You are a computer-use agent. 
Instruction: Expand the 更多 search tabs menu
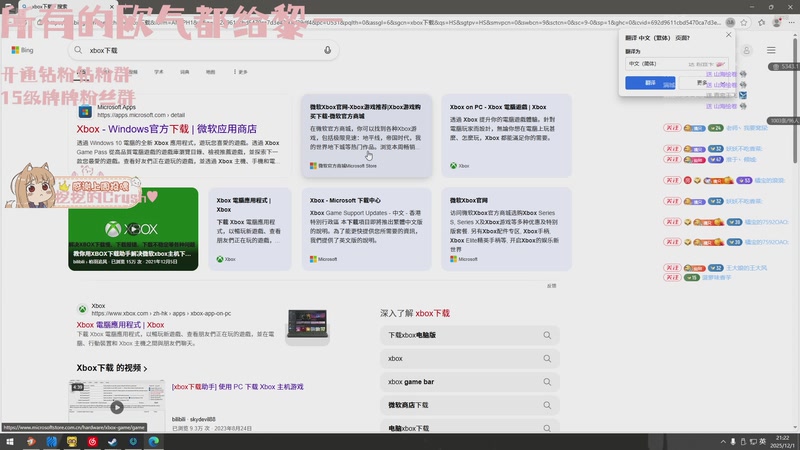tap(240, 72)
